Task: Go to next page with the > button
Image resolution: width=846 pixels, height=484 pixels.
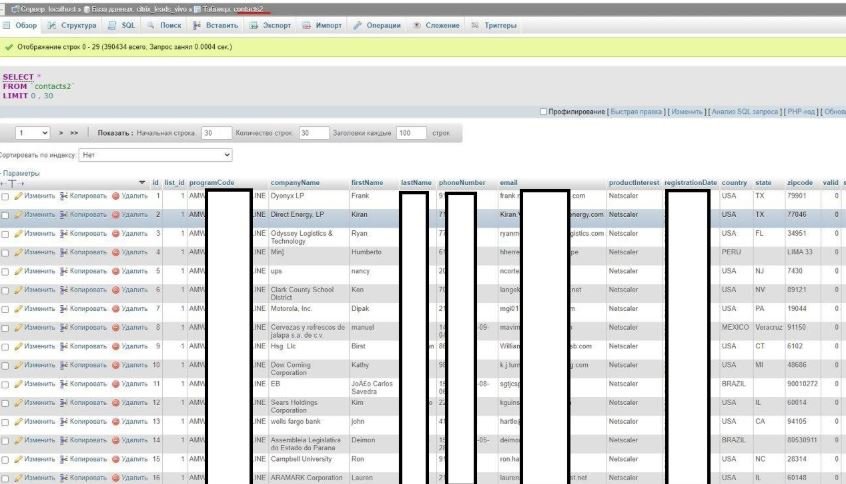Action: coord(61,133)
